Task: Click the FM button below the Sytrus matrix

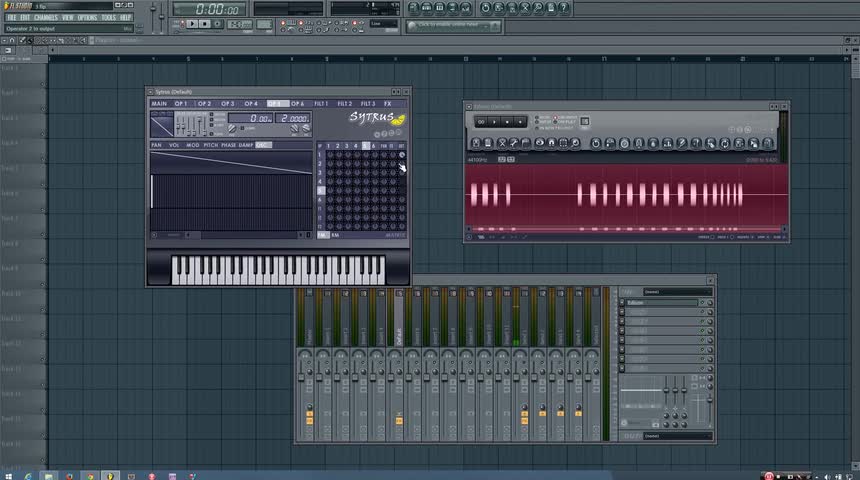Action: [x=323, y=235]
